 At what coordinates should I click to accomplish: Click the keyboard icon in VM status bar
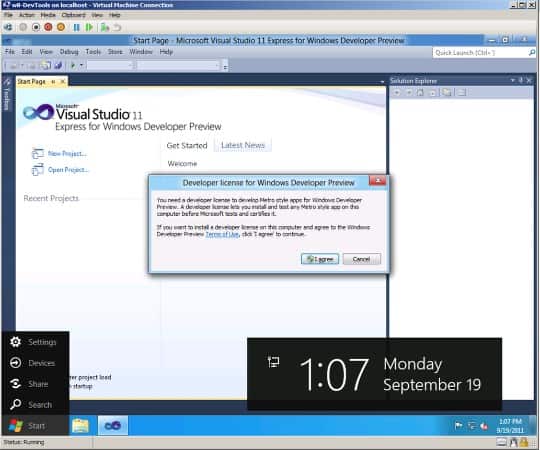coord(502,442)
